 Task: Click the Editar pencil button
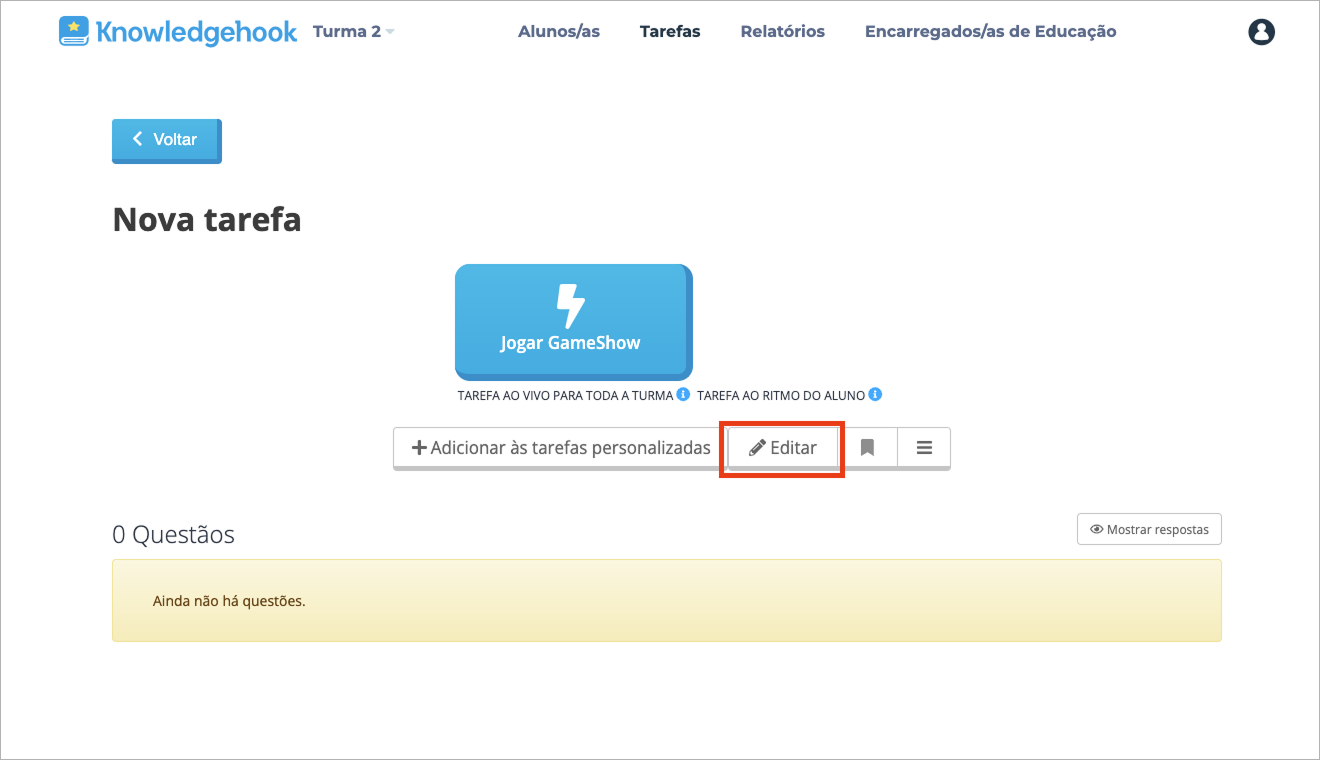783,448
